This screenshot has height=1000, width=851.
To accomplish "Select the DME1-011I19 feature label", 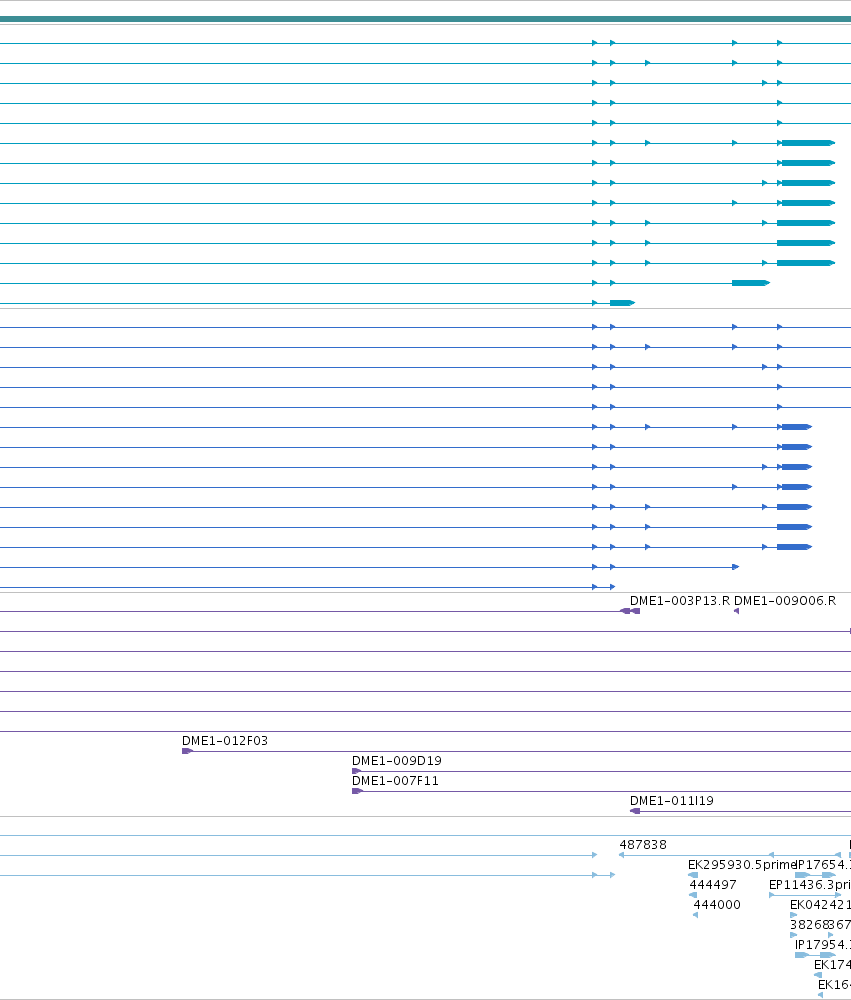I will [x=671, y=800].
